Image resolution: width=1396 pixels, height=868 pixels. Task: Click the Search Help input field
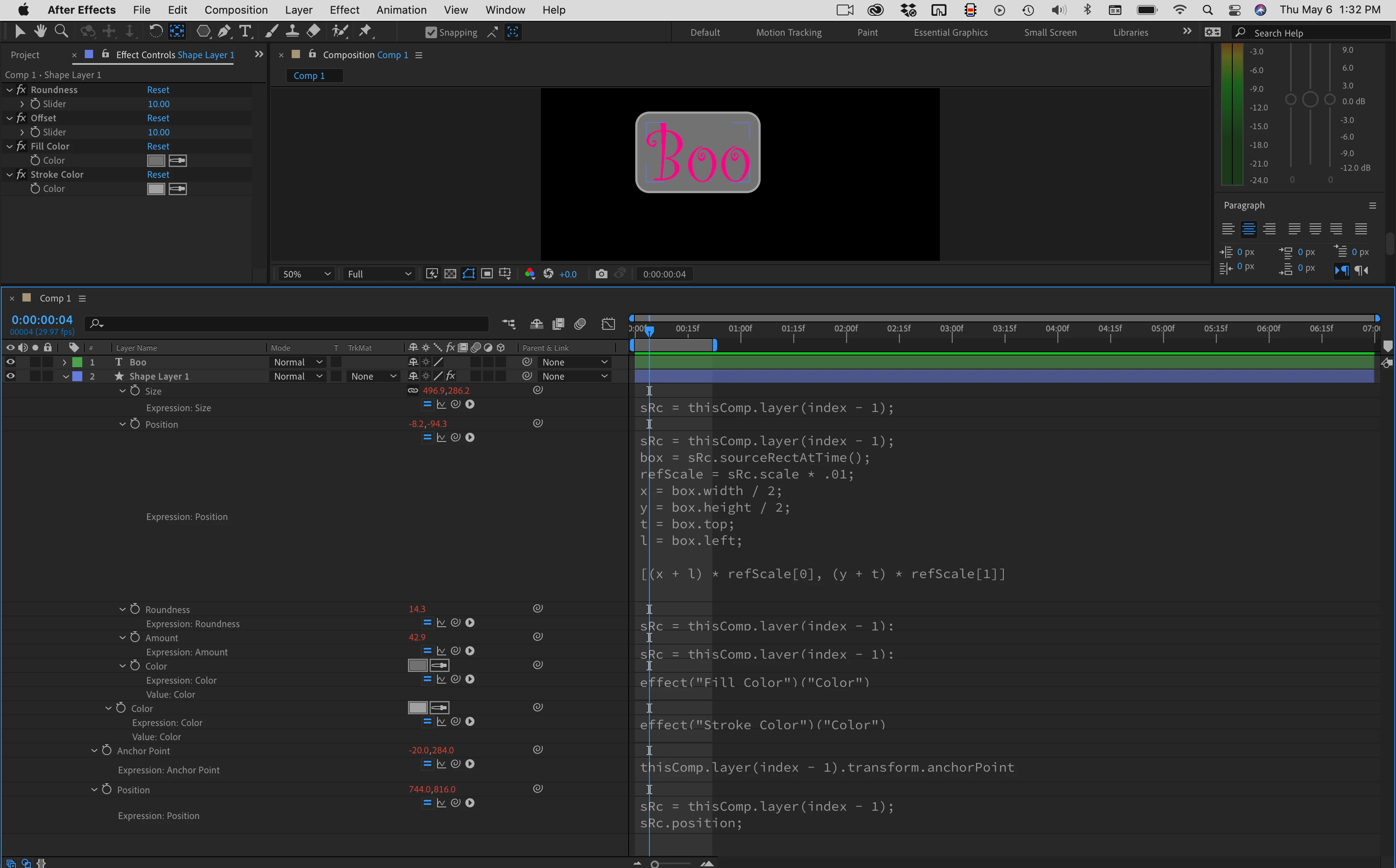(1315, 33)
